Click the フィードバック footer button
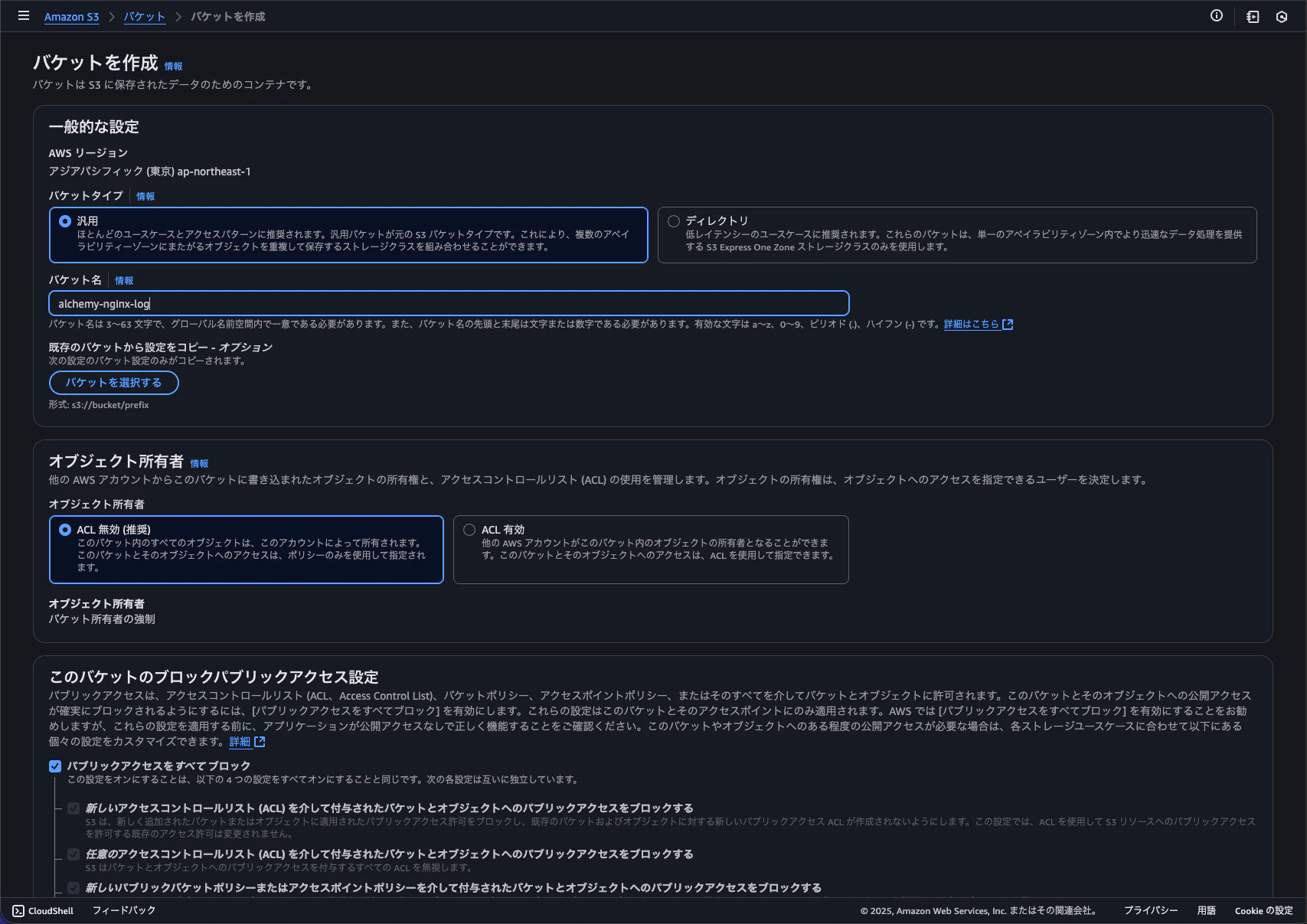The width and height of the screenshot is (1307, 924). 124,911
